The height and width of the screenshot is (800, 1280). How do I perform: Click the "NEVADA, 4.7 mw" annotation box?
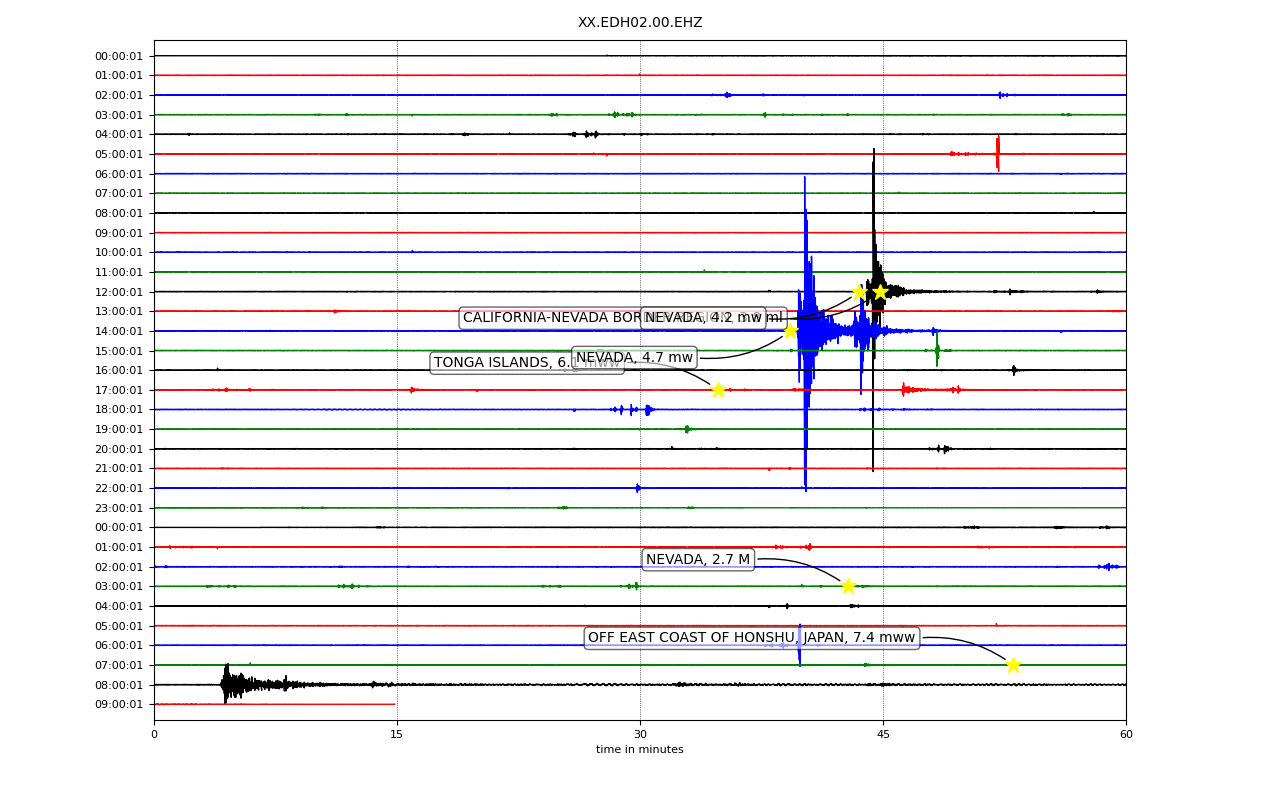click(634, 358)
